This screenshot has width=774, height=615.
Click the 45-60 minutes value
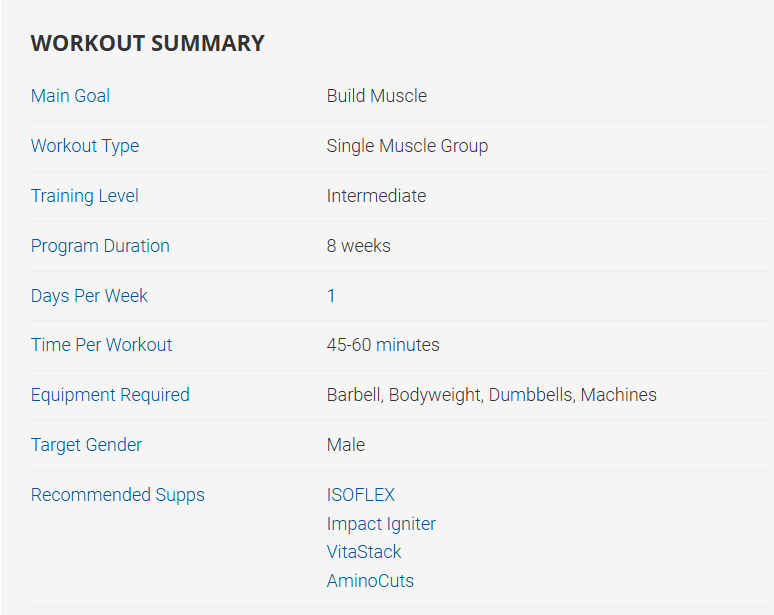tap(382, 345)
